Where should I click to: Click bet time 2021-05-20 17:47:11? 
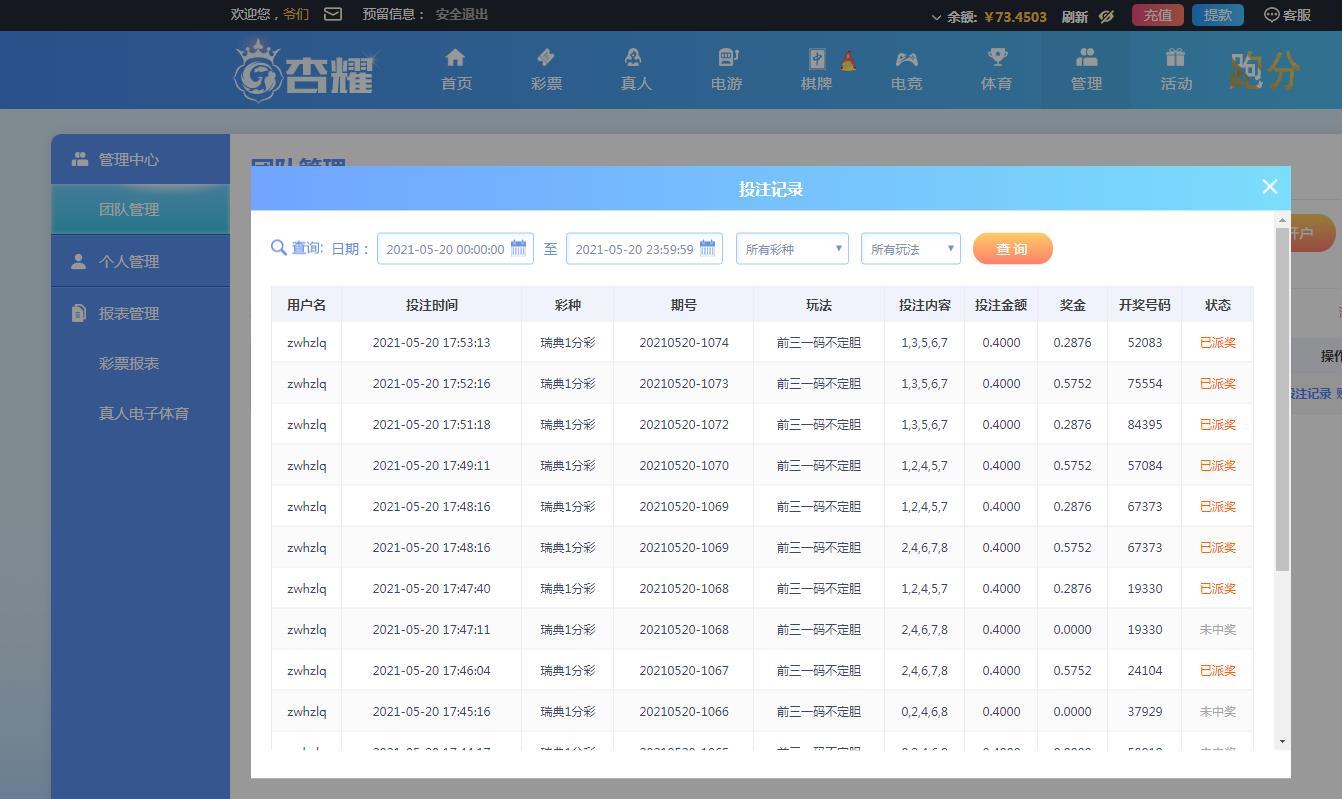coord(431,629)
